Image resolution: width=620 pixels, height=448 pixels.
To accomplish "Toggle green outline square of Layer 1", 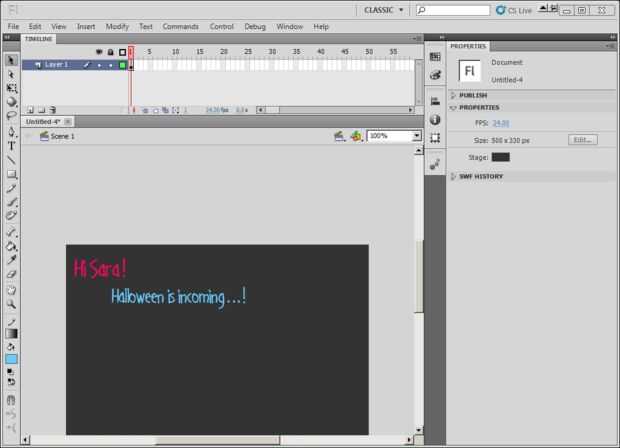I will (123, 65).
